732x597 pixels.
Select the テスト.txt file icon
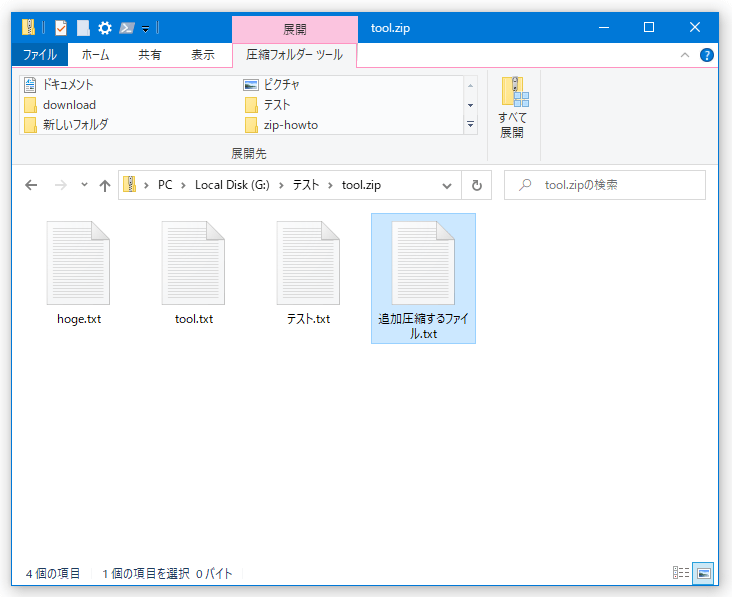[x=308, y=263]
